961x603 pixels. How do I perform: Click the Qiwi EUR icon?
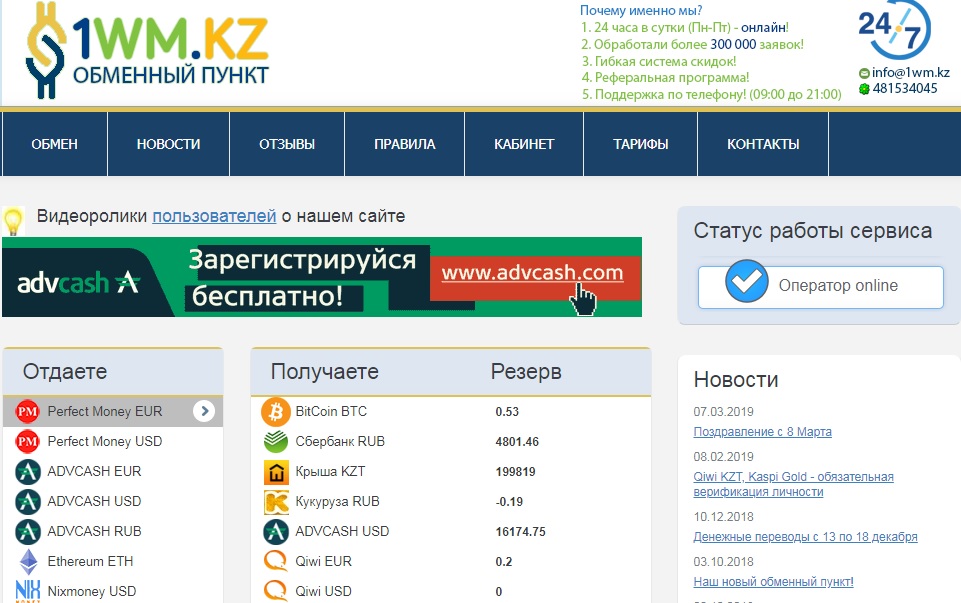[276, 561]
